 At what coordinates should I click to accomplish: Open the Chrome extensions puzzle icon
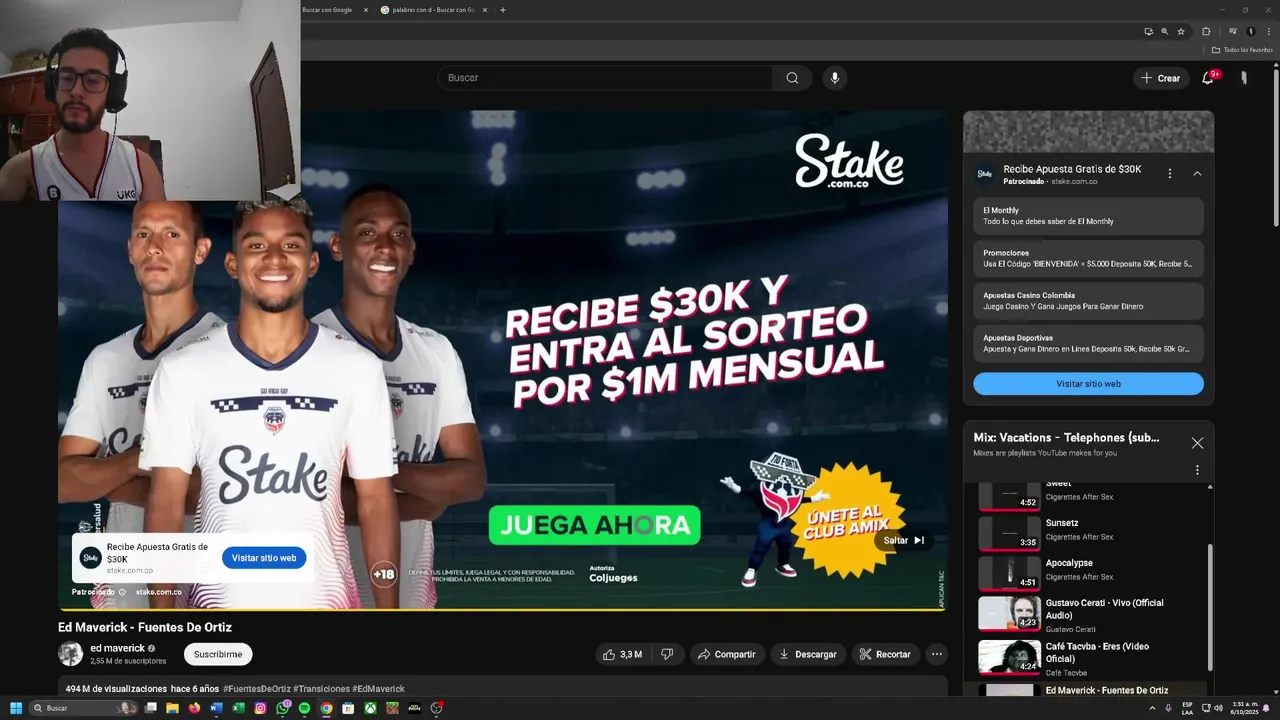[x=1206, y=31]
